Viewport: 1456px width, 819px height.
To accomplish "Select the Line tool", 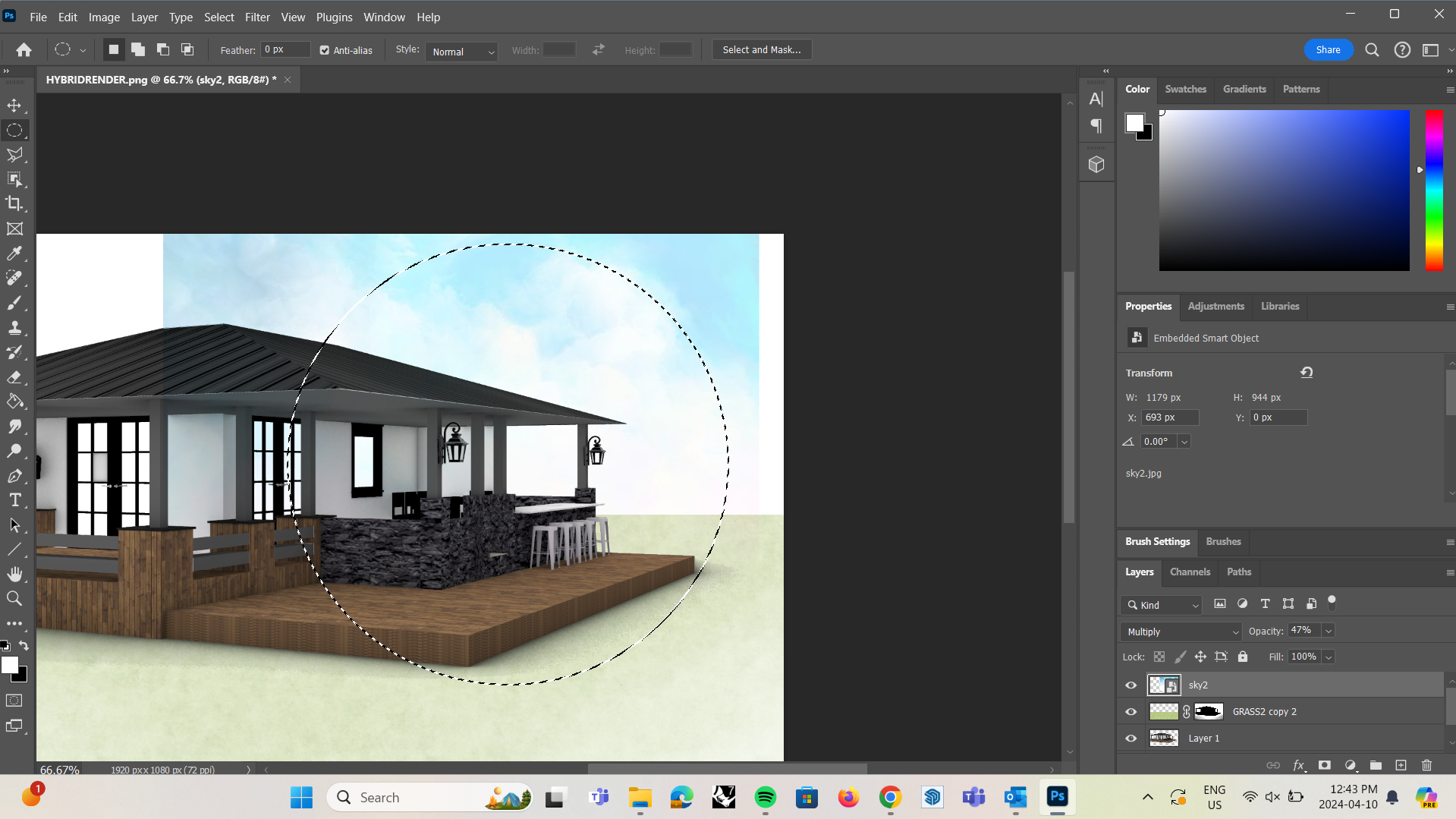I will pyautogui.click(x=14, y=550).
